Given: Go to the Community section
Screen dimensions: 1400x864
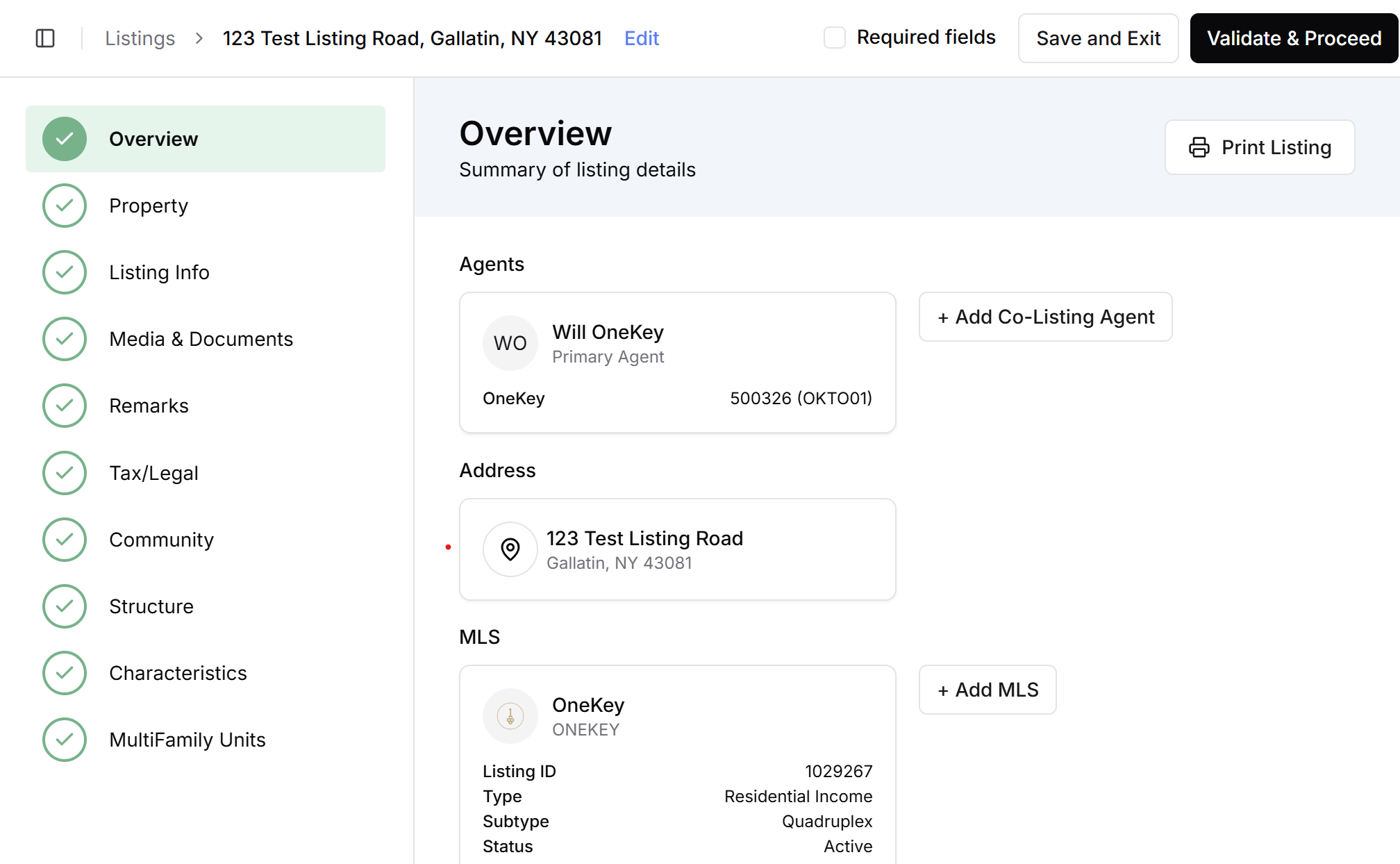Looking at the screenshot, I should point(206,540).
